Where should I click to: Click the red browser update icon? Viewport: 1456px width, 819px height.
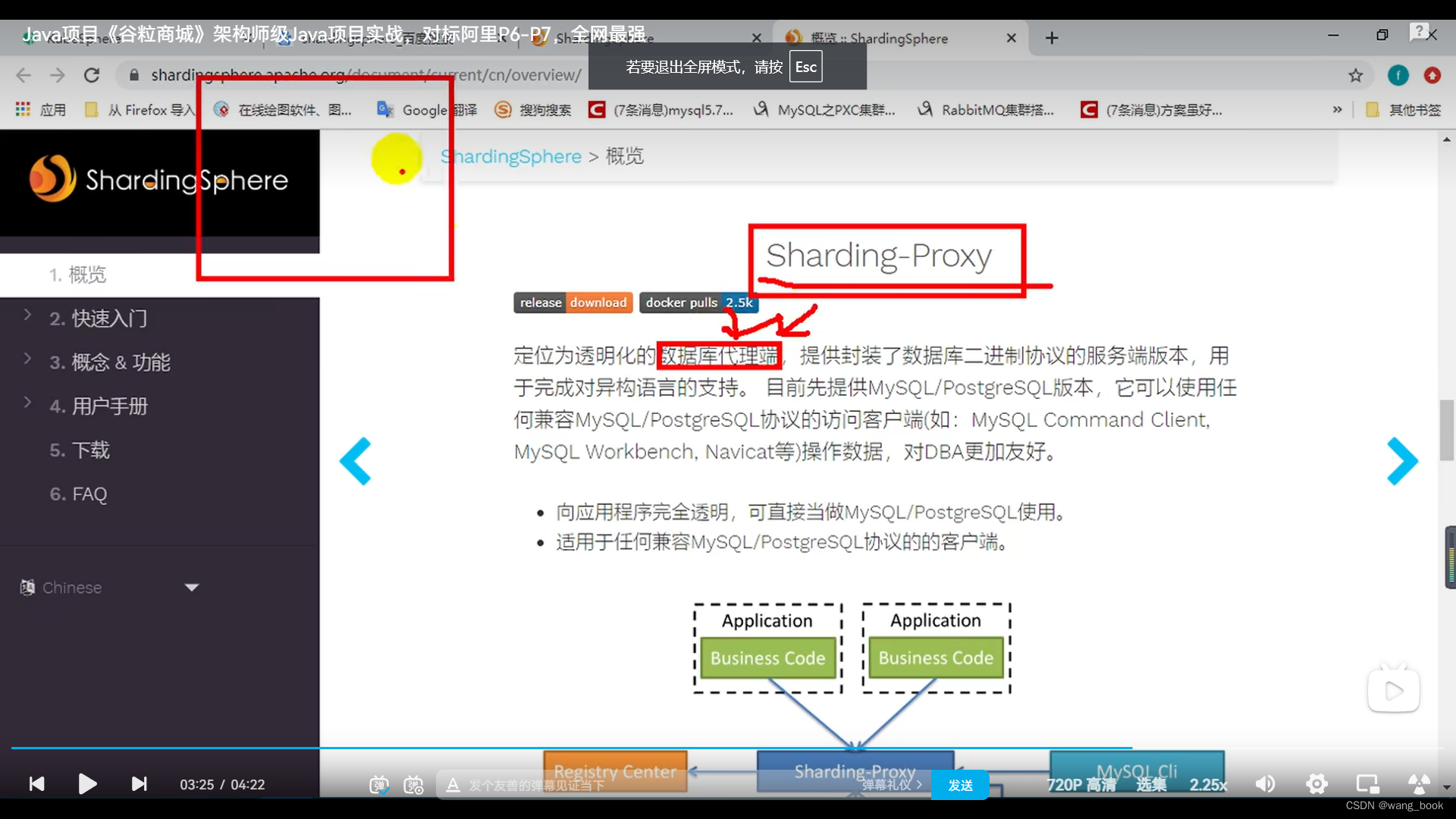tap(1432, 75)
